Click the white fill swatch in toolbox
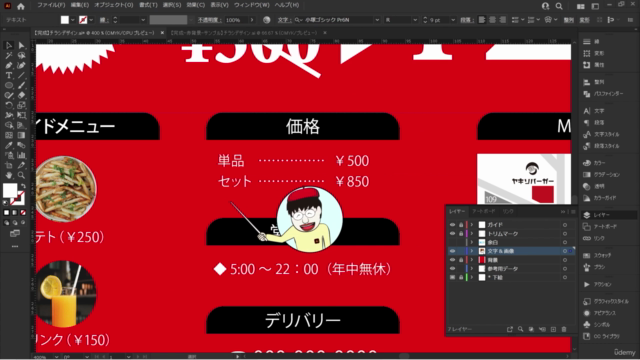Image resolution: width=640 pixels, height=360 pixels. [10, 191]
